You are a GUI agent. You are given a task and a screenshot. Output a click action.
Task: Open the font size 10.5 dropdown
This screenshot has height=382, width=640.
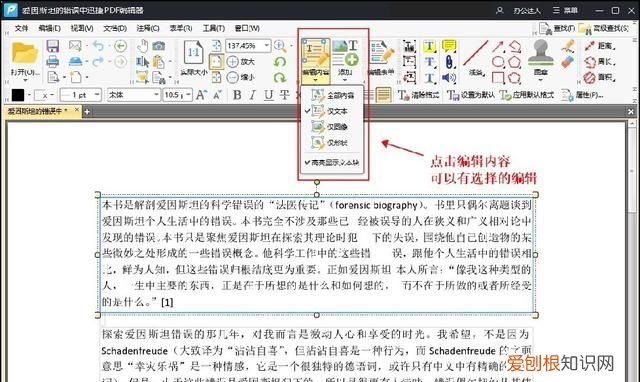188,95
